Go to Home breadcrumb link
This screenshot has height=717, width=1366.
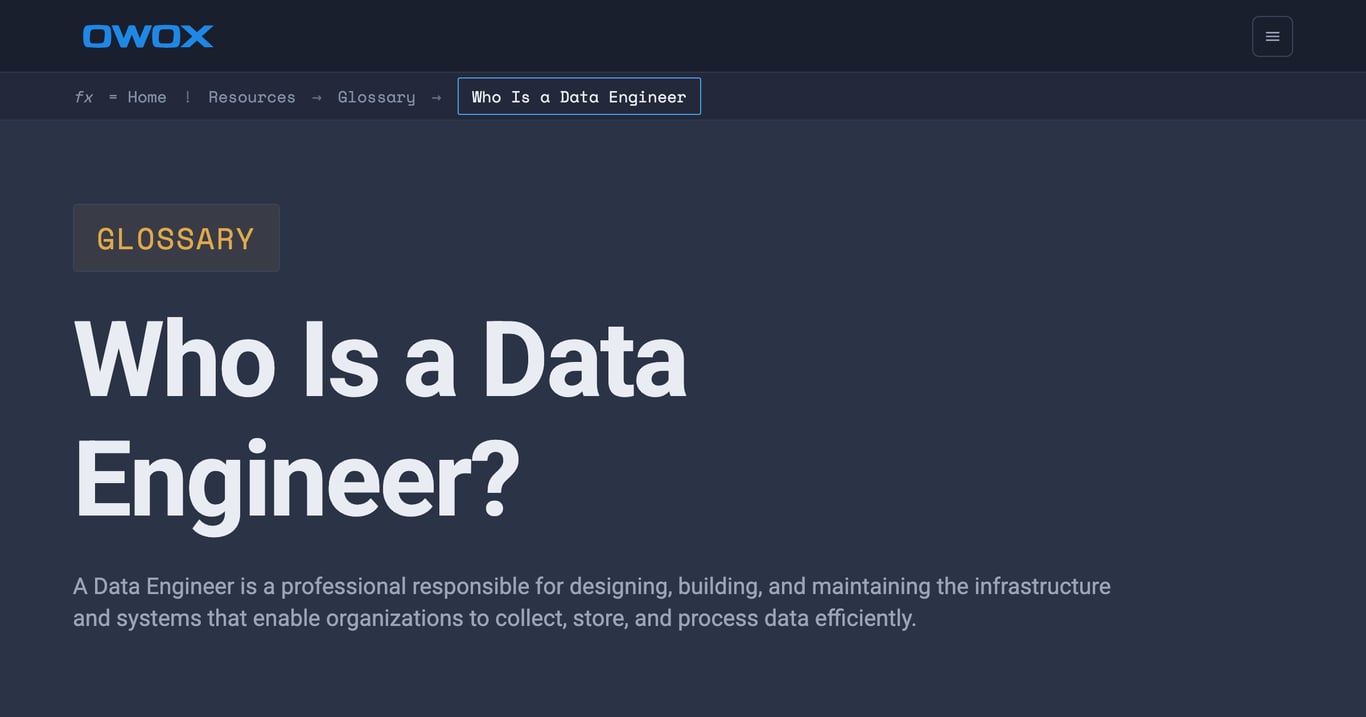point(147,97)
